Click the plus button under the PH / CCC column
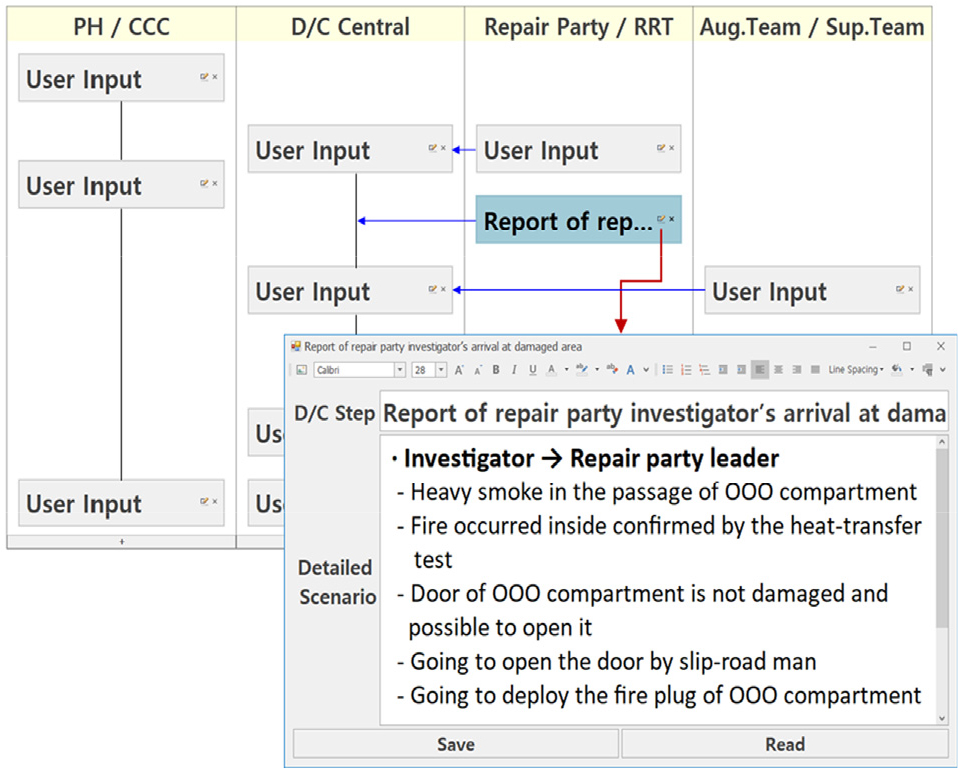The image size is (958, 769). tap(122, 542)
